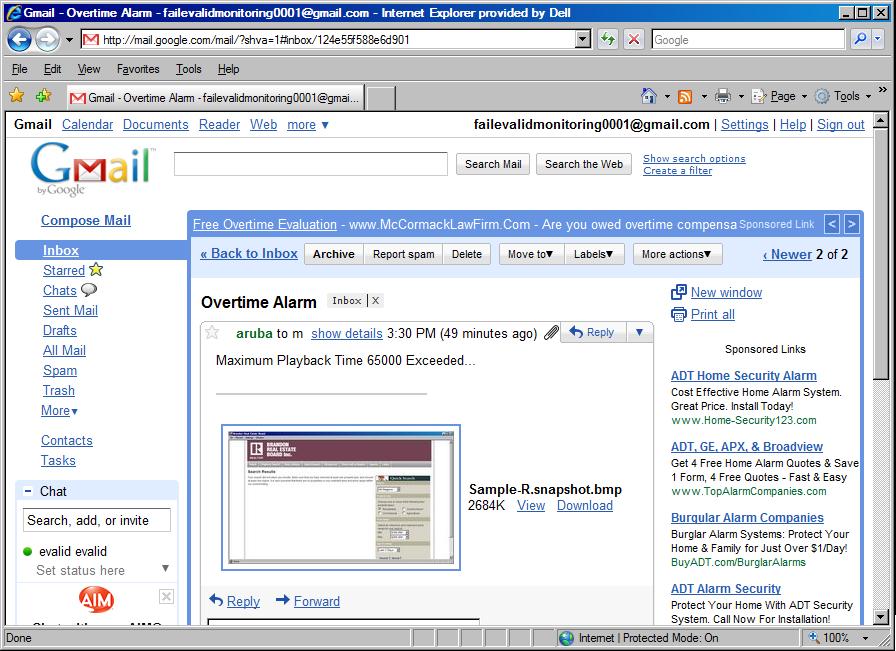Image resolution: width=896 pixels, height=651 pixels.
Task: Download the Sample-R.snapshot.bmp attachment
Action: (x=585, y=505)
